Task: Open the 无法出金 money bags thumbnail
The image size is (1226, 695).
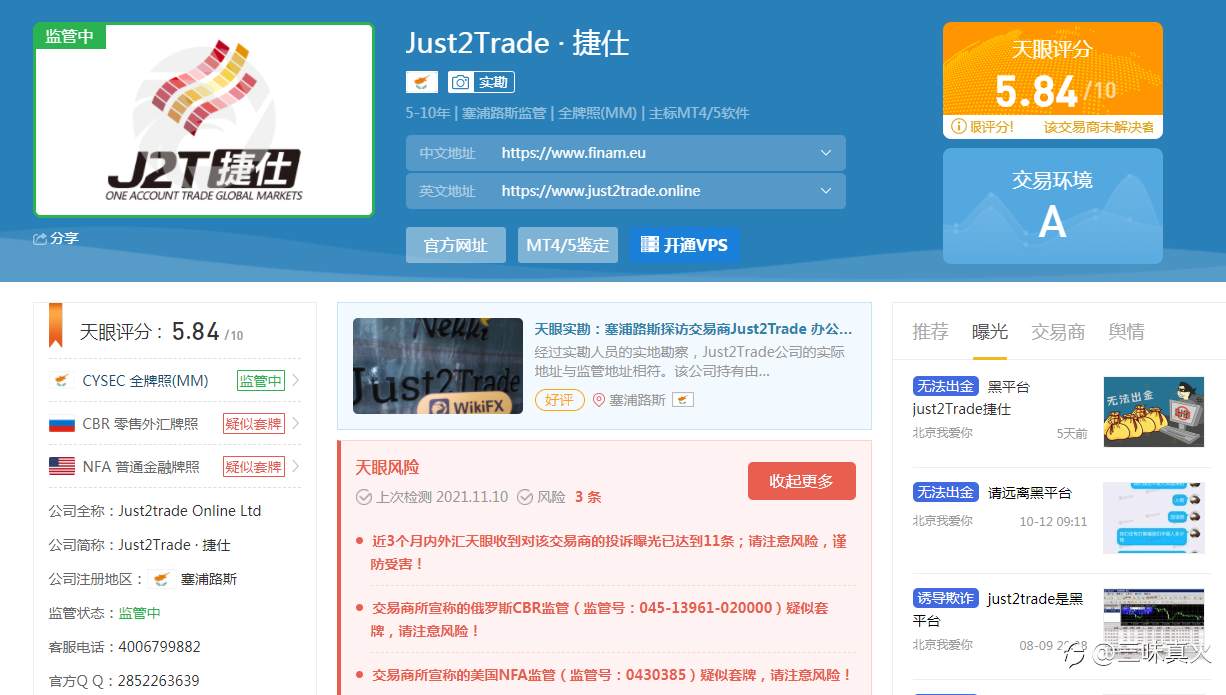Action: (x=1153, y=411)
